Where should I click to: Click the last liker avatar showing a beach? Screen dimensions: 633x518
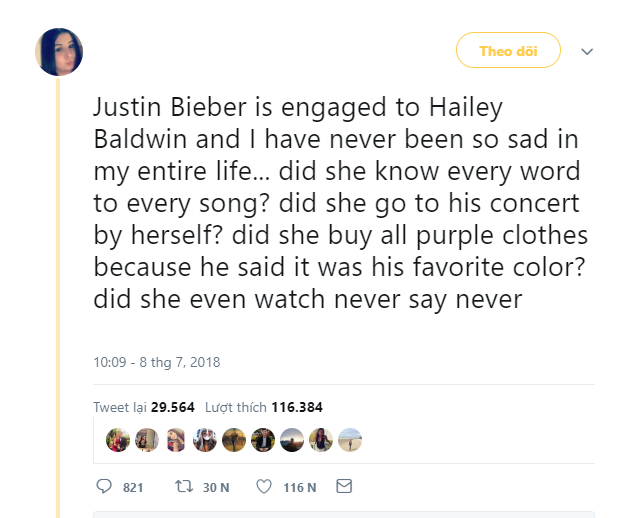[x=349, y=440]
